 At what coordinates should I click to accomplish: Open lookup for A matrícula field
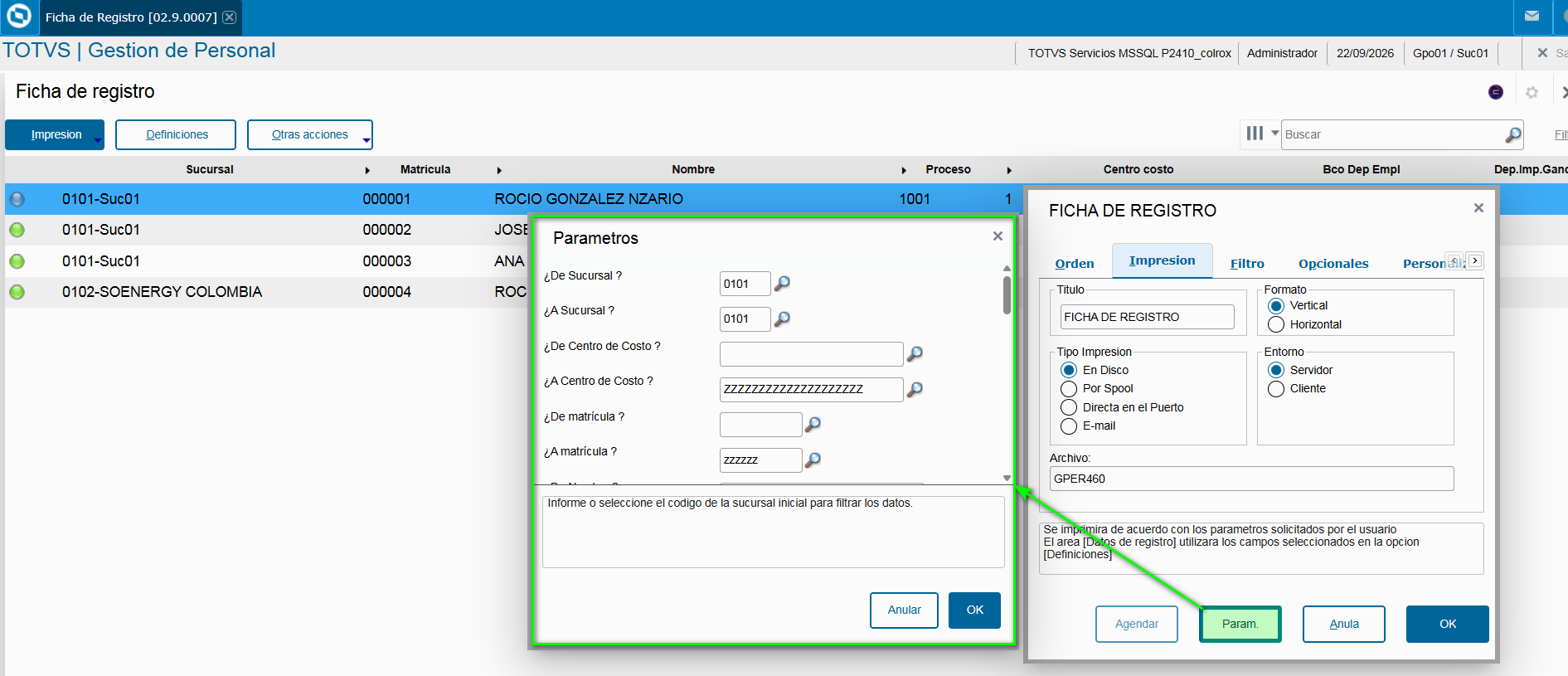[813, 460]
